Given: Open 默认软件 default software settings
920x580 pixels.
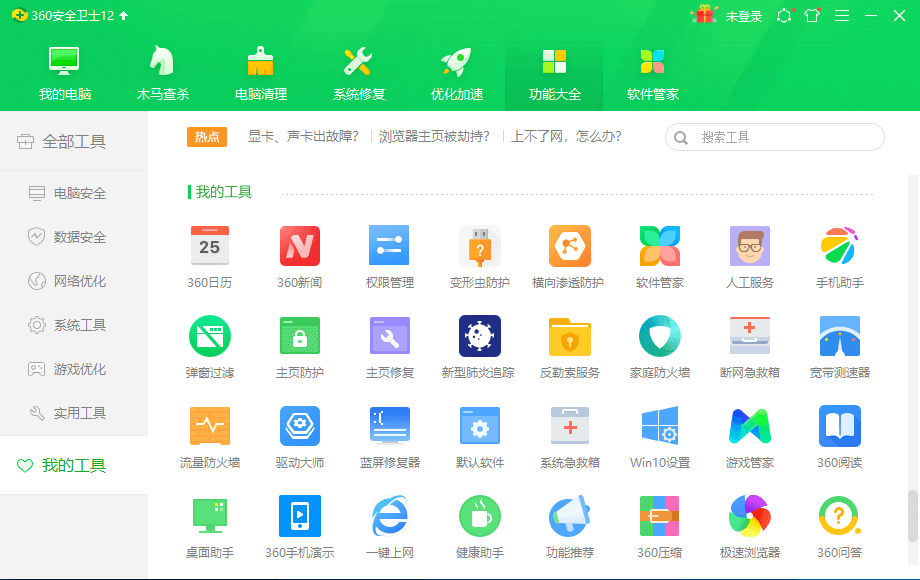Looking at the screenshot, I should tap(479, 437).
